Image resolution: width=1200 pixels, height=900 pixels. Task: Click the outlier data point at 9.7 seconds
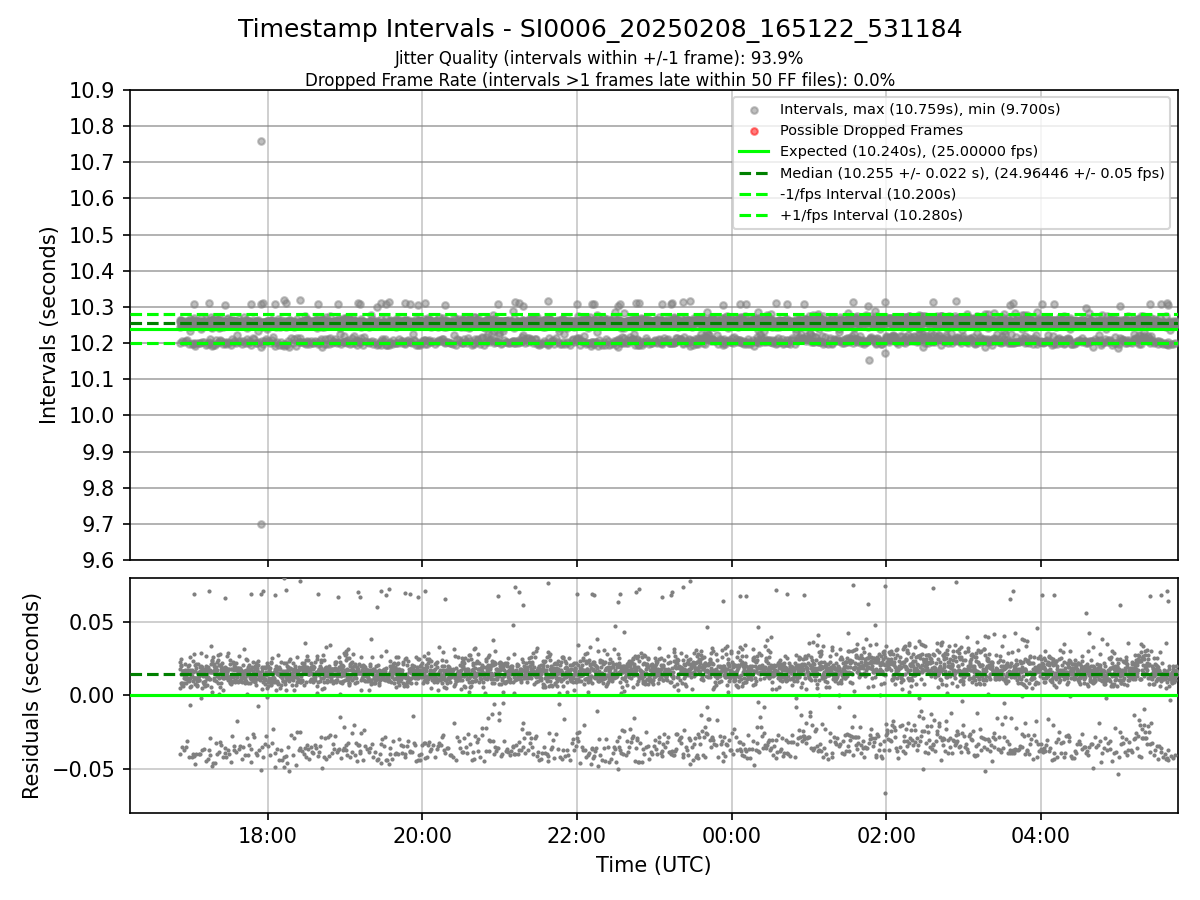[261, 524]
